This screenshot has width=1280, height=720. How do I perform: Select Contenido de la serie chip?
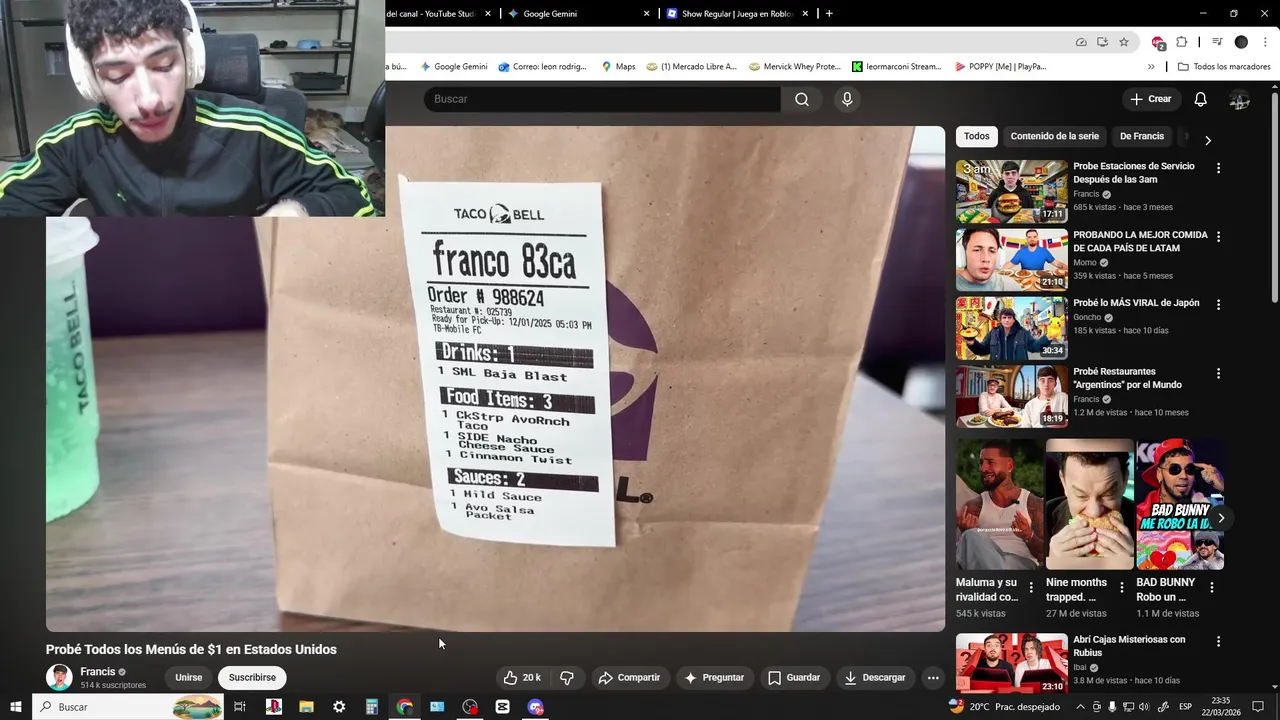(1054, 136)
